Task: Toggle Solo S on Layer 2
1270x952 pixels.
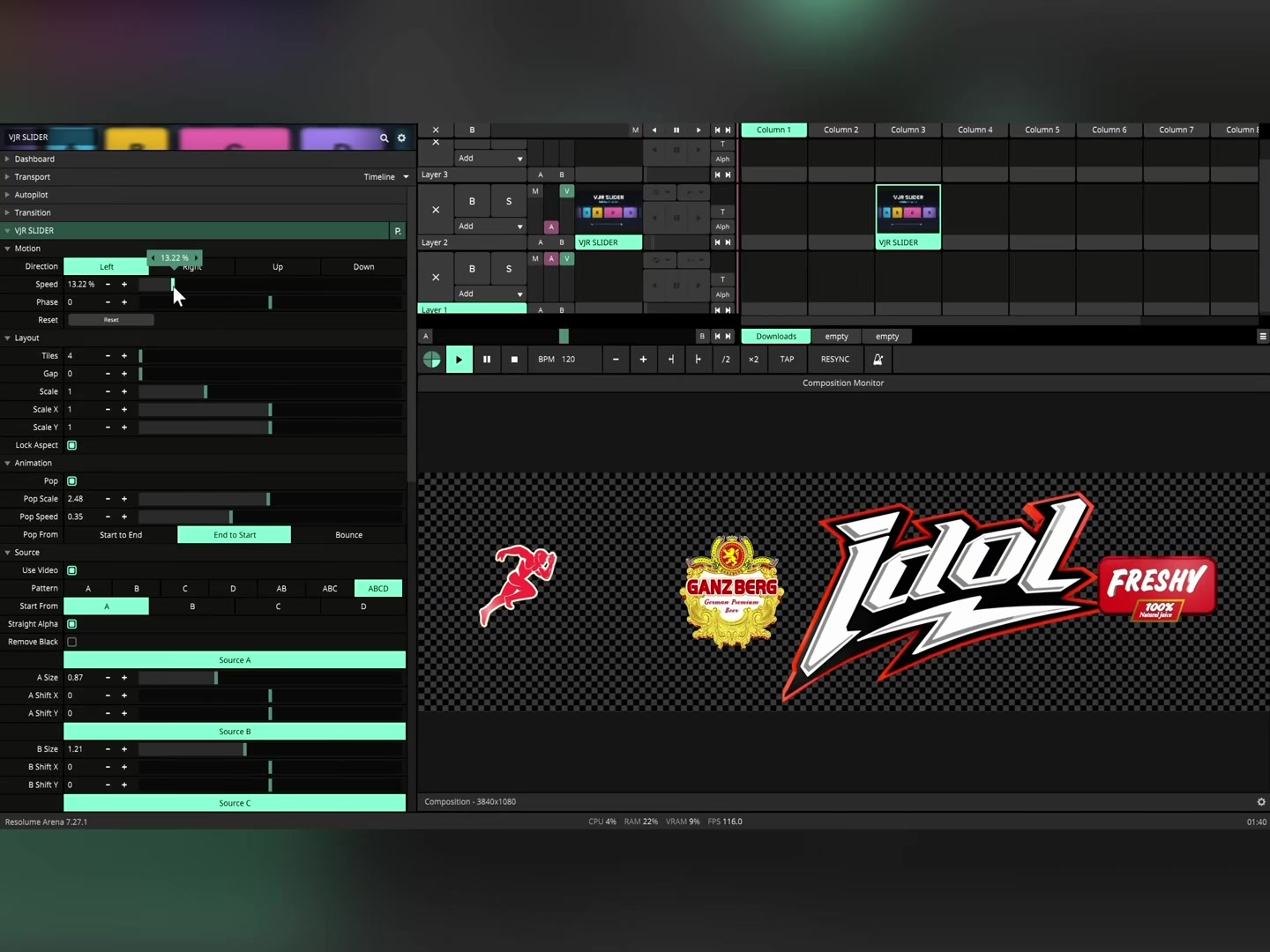Action: (x=509, y=202)
